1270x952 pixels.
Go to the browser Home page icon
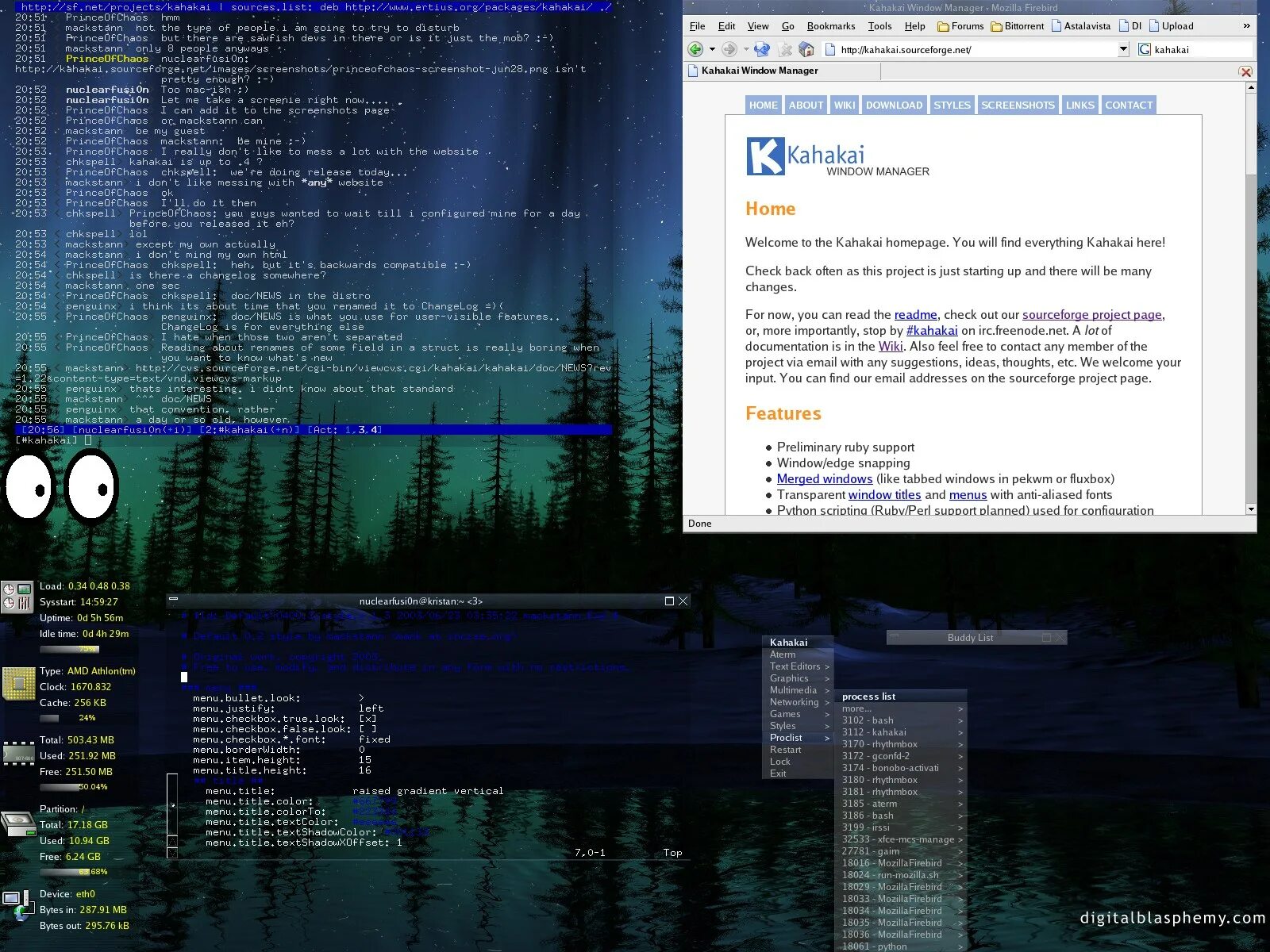[x=806, y=49]
